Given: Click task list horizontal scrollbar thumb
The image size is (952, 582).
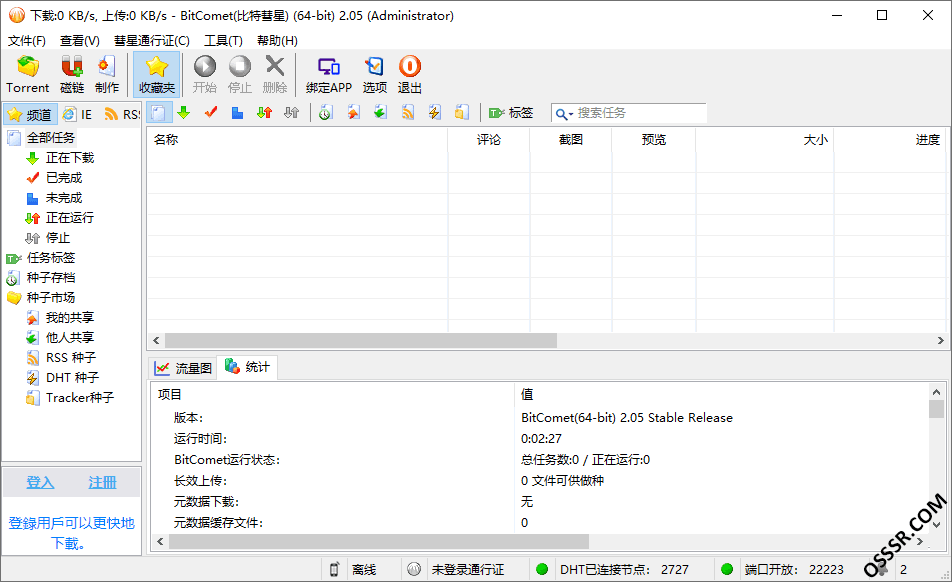Looking at the screenshot, I should pos(361,340).
